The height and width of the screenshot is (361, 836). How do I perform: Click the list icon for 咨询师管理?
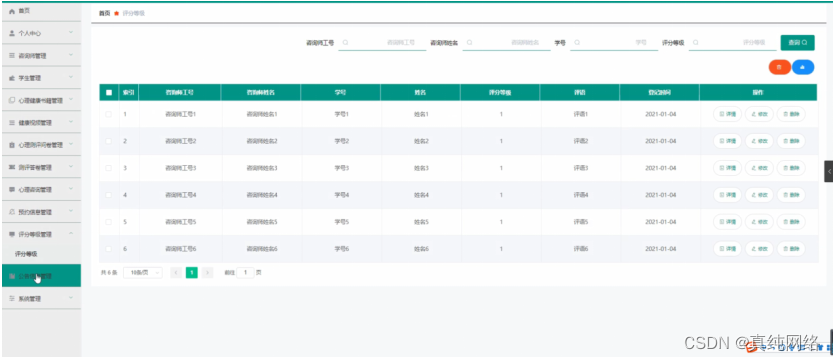click(12, 55)
